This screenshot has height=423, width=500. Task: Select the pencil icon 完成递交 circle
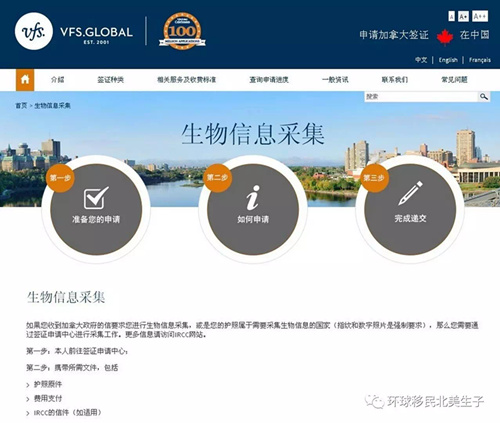pos(410,209)
